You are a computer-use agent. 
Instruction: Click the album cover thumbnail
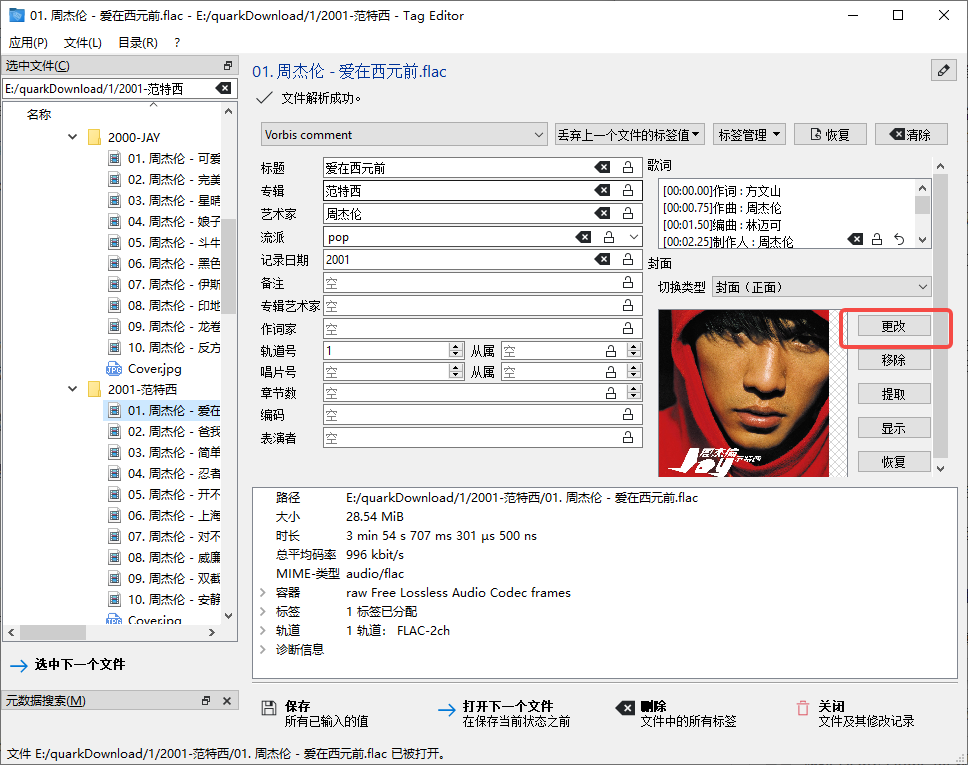click(x=743, y=393)
